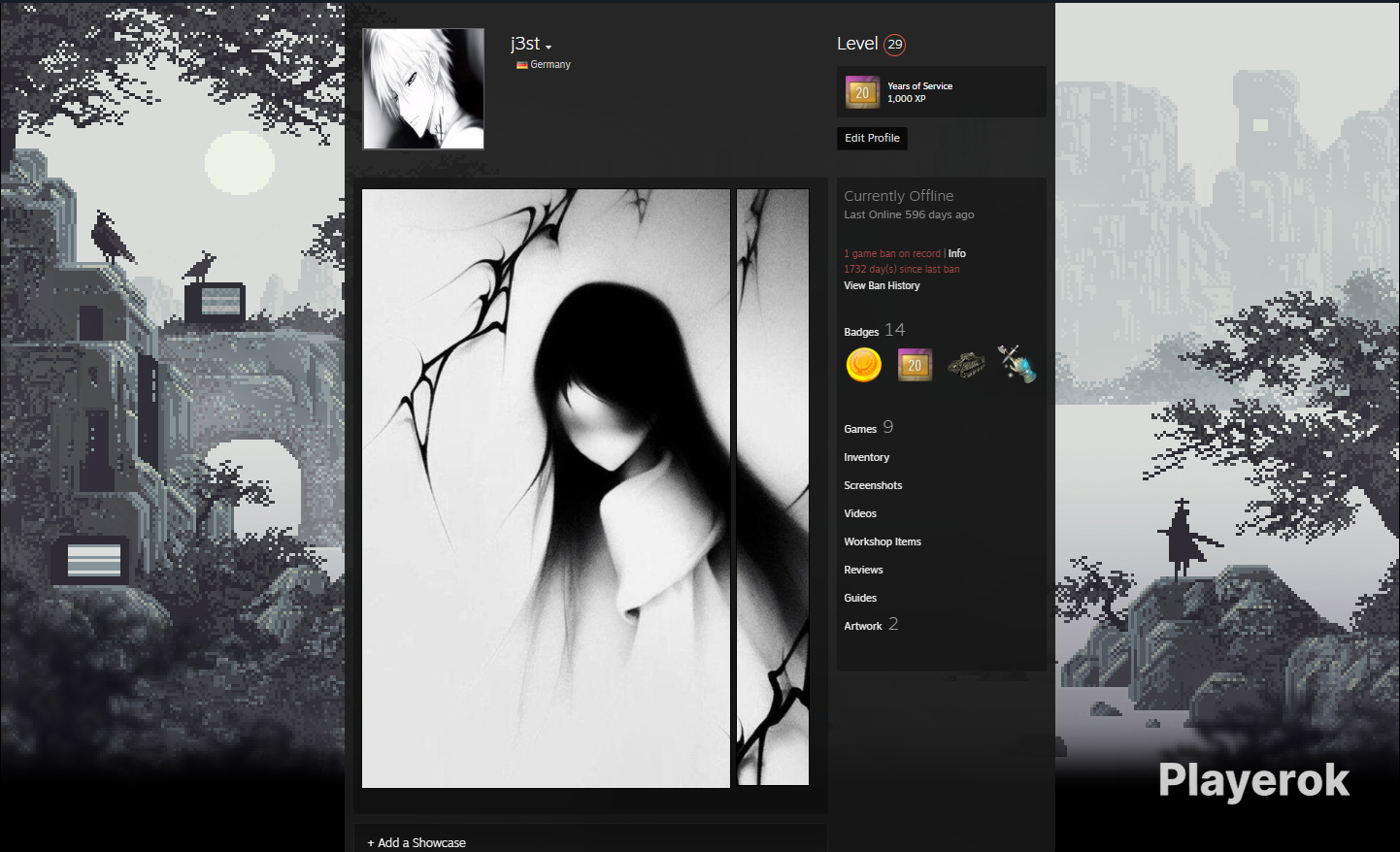Open the large featured artwork image
This screenshot has height=852, width=1400.
[546, 488]
